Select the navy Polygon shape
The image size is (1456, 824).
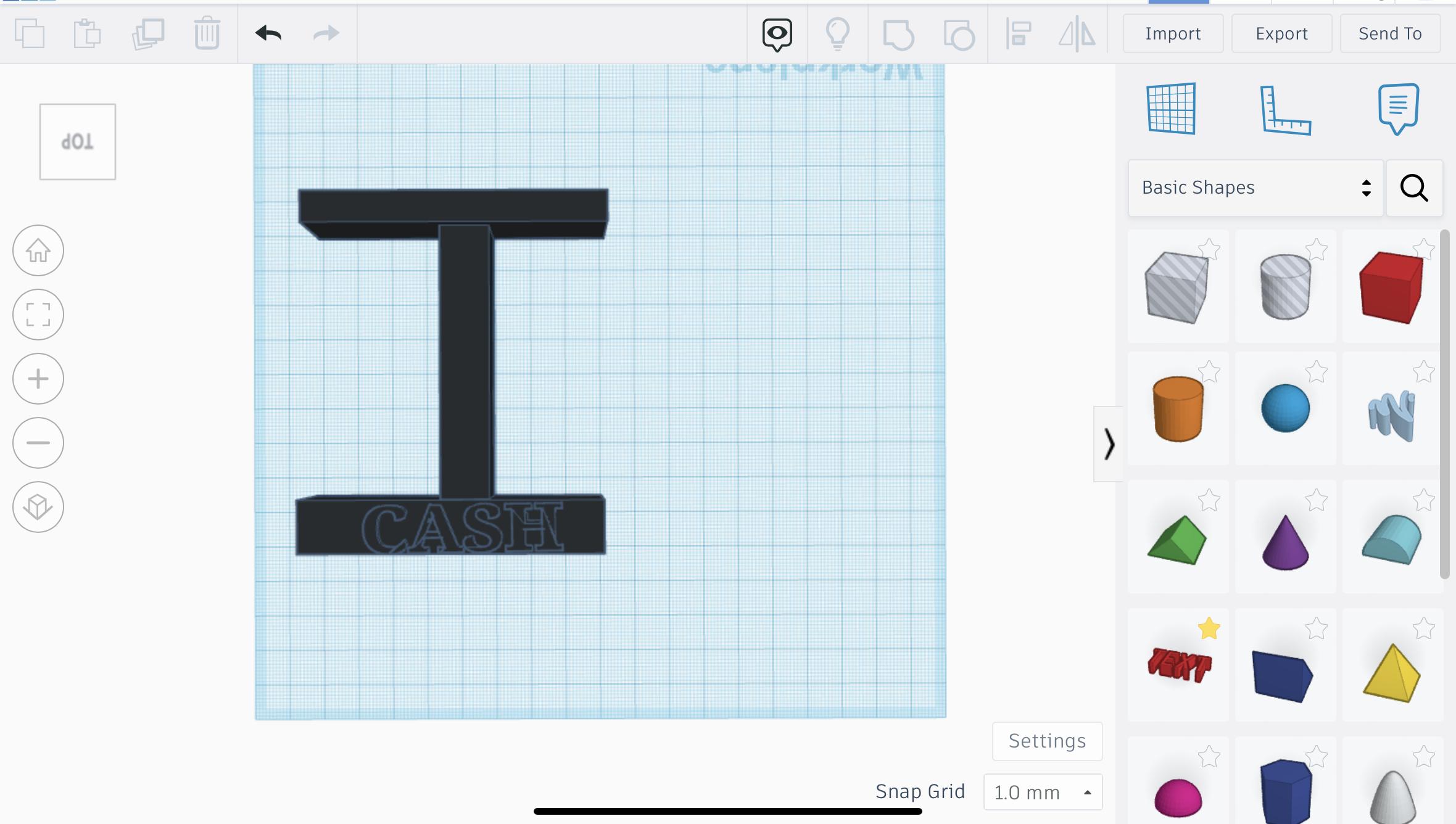click(x=1285, y=792)
